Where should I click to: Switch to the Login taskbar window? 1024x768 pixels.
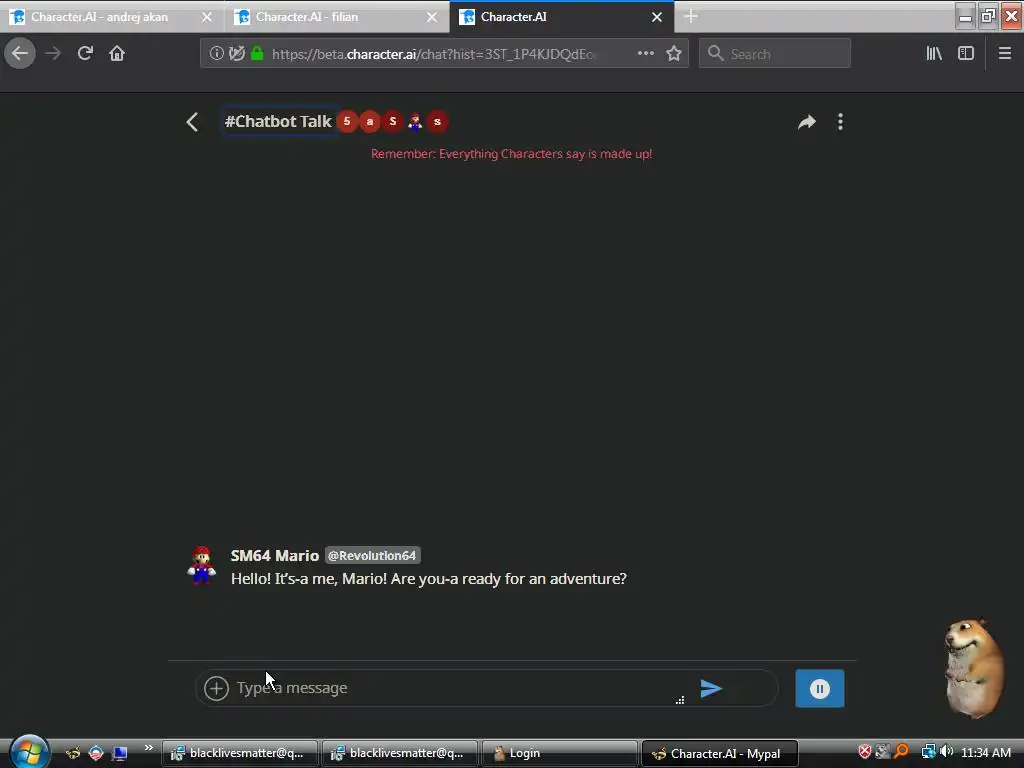[x=559, y=754]
